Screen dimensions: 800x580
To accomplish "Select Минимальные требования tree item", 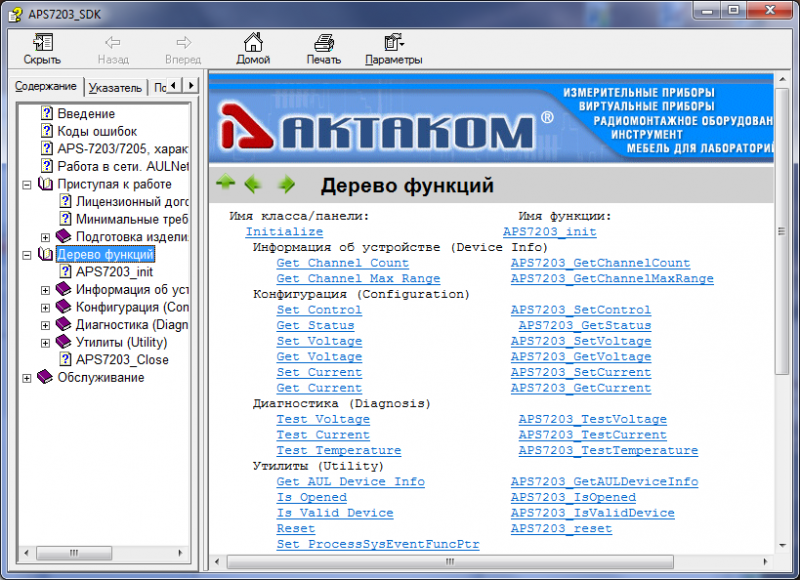I will click(x=132, y=219).
